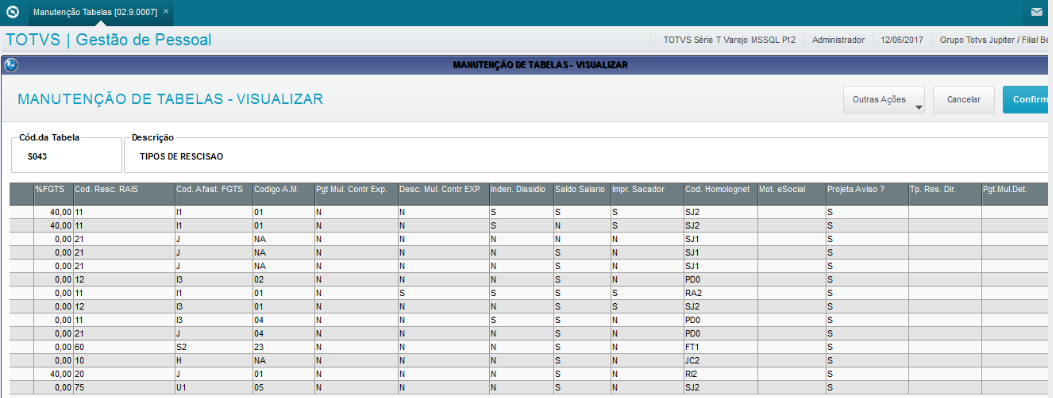
Task: Click the TOTVS logo icon in the top bar
Action: (x=12, y=12)
